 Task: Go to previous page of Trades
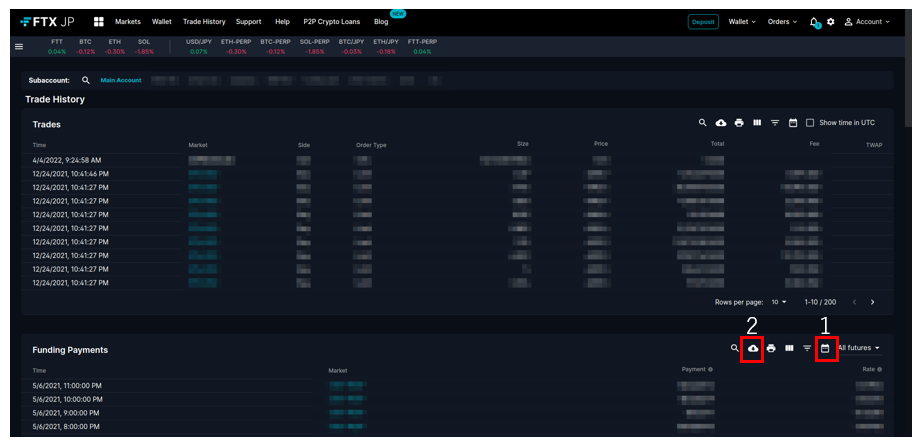click(855, 302)
